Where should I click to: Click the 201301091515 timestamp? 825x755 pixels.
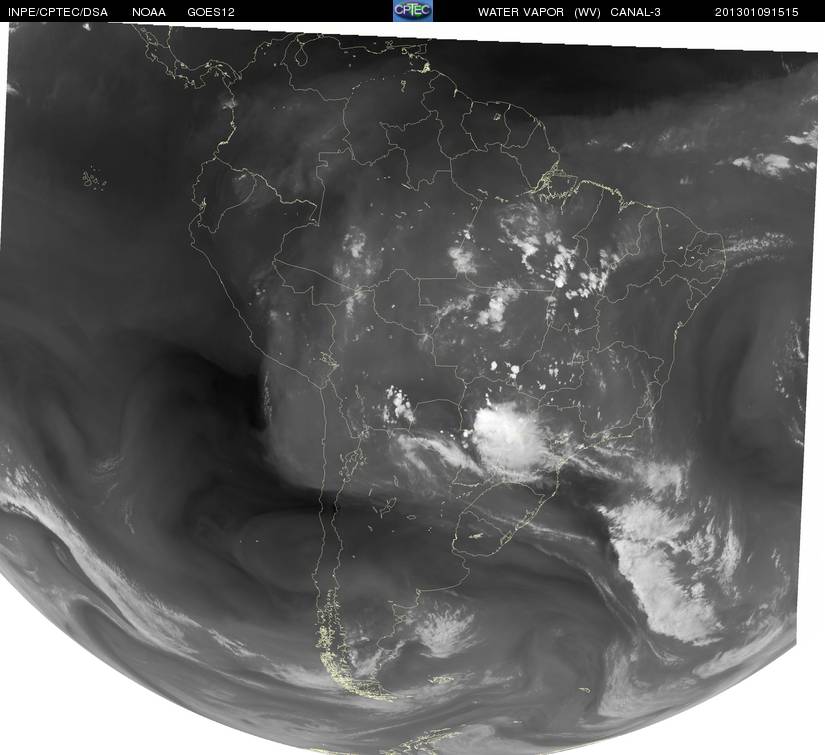(x=756, y=12)
